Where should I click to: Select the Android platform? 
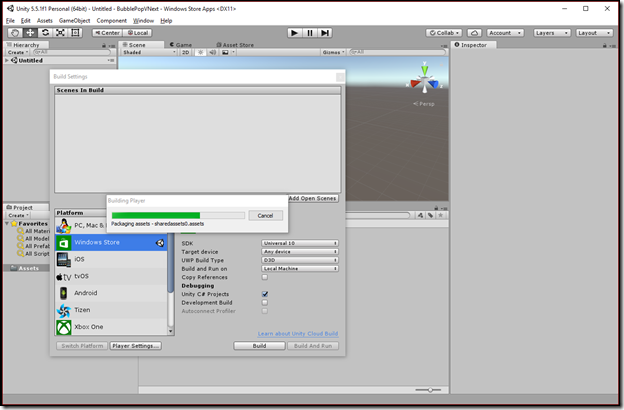(x=111, y=293)
